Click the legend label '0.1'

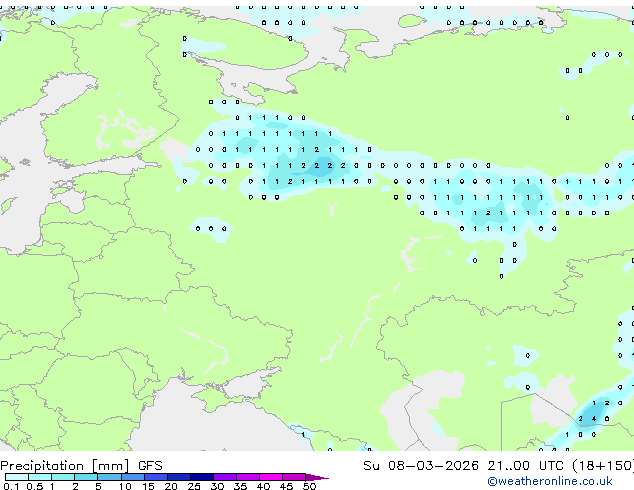(x=11, y=486)
